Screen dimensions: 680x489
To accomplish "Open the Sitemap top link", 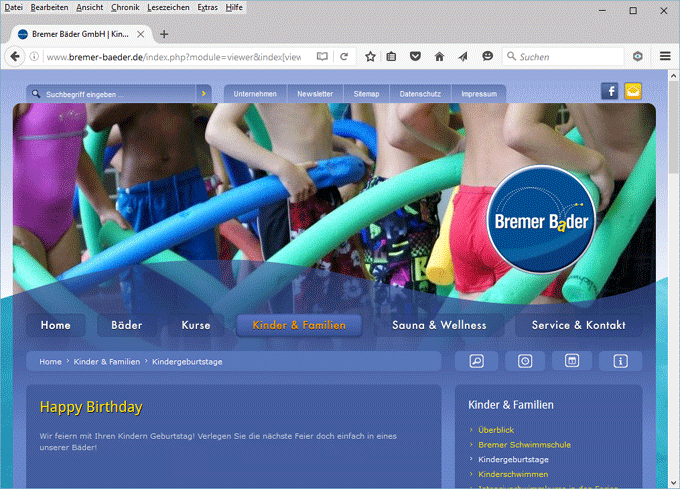I will tap(366, 94).
